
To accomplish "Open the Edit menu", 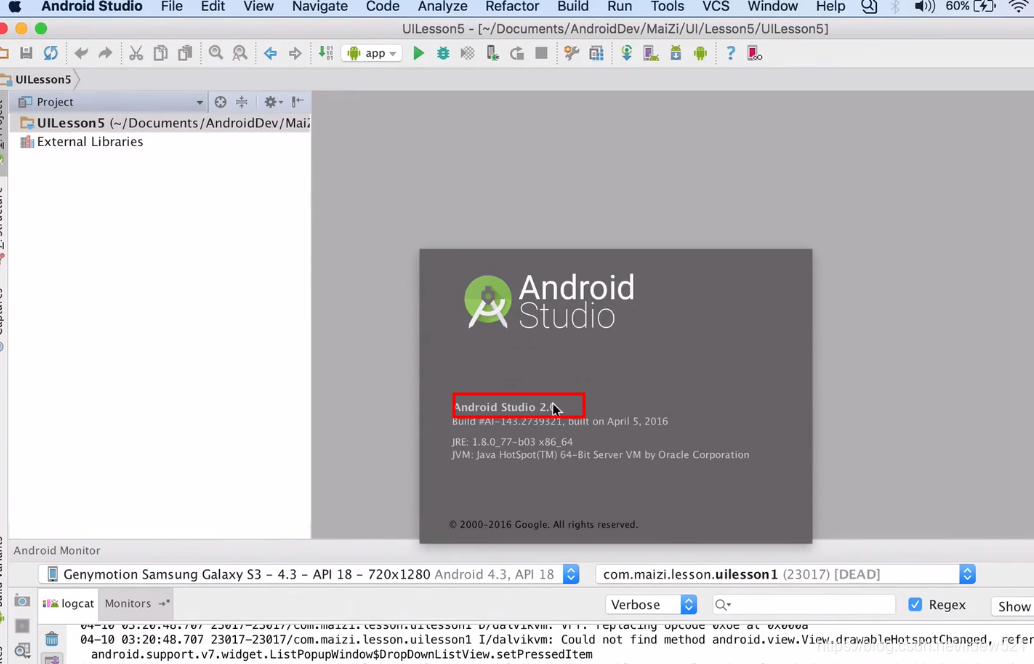I will [x=212, y=7].
